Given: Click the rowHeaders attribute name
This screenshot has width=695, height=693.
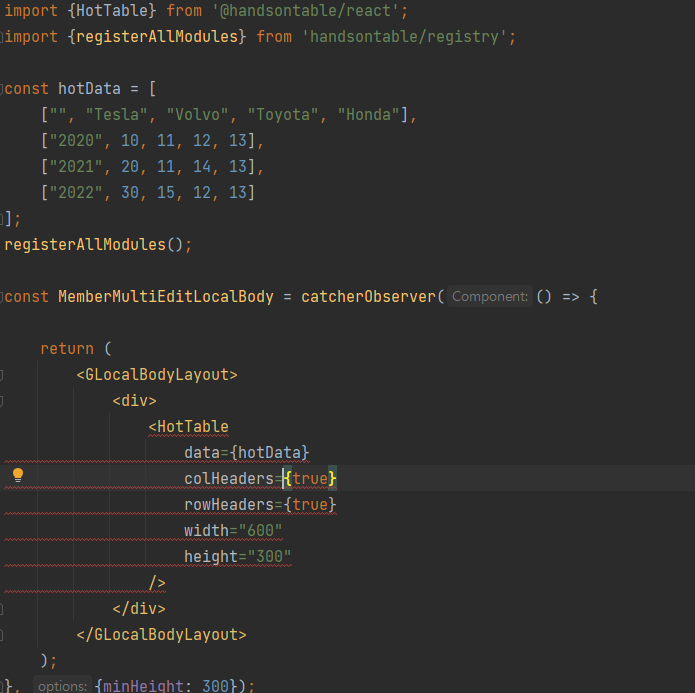Looking at the screenshot, I should (x=229, y=505).
